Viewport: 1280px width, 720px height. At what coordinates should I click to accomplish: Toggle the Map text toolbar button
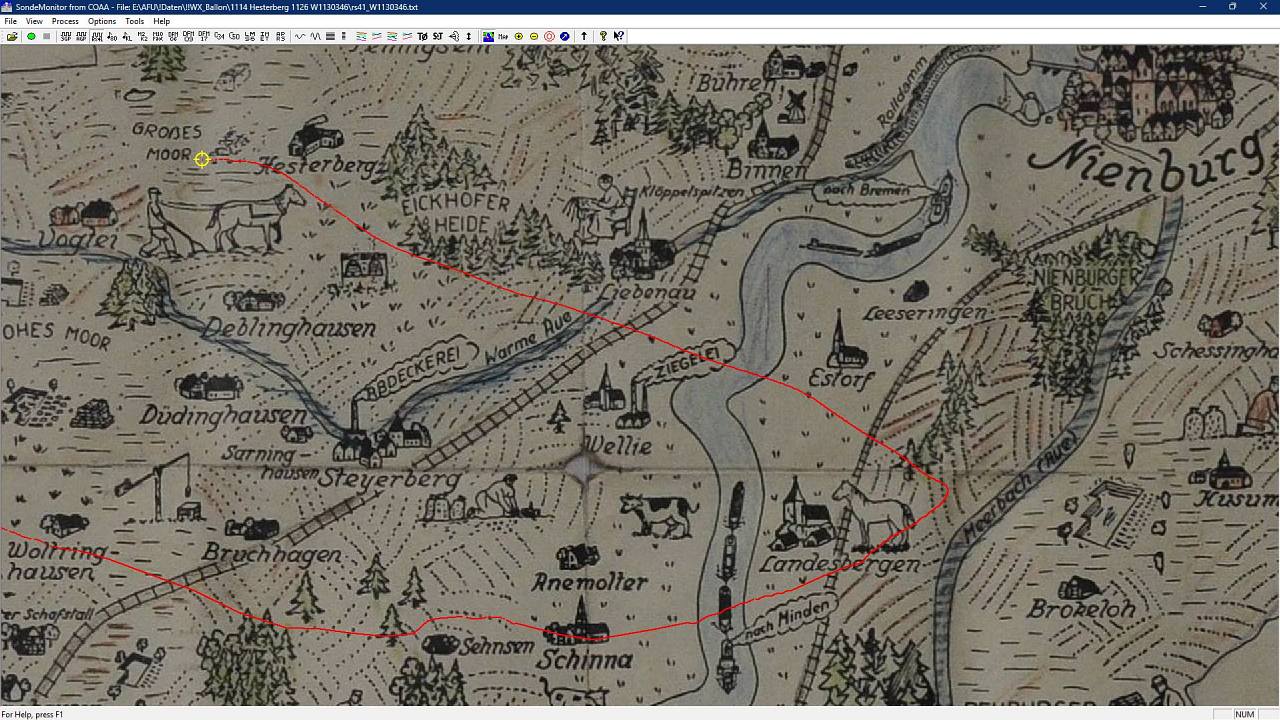pyautogui.click(x=503, y=36)
